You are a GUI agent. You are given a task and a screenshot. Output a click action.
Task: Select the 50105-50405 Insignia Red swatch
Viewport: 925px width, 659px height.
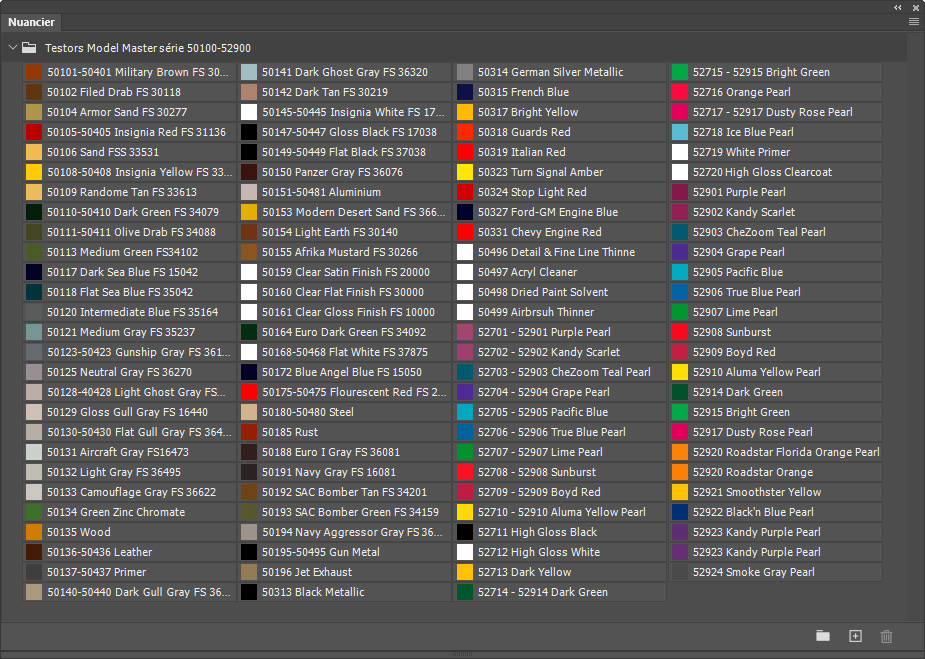tap(34, 132)
